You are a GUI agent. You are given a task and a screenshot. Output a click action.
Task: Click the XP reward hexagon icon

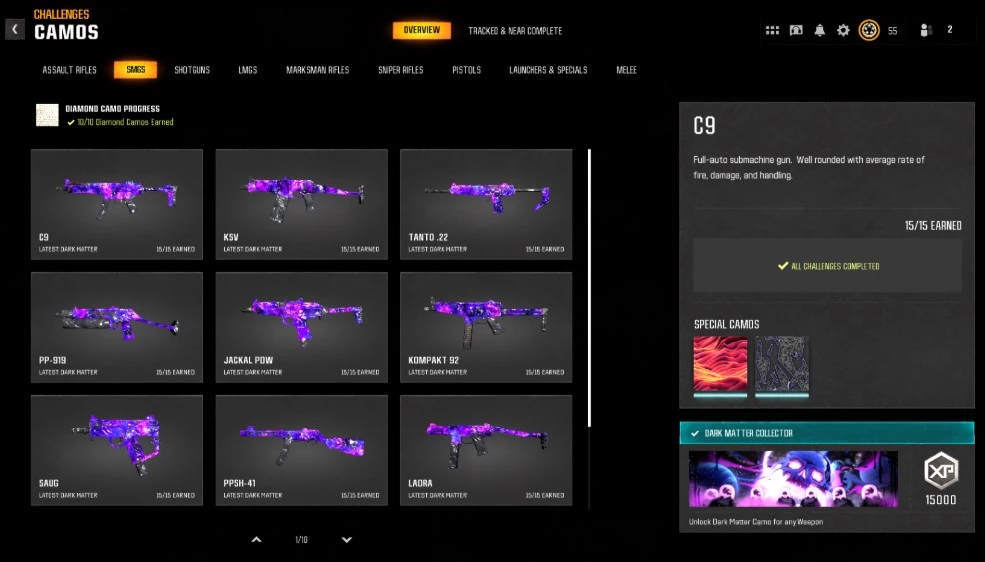point(940,470)
